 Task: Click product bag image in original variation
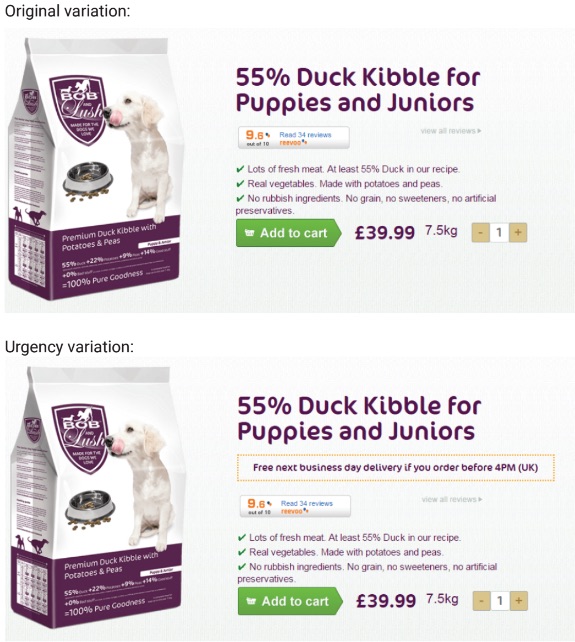tap(95, 169)
